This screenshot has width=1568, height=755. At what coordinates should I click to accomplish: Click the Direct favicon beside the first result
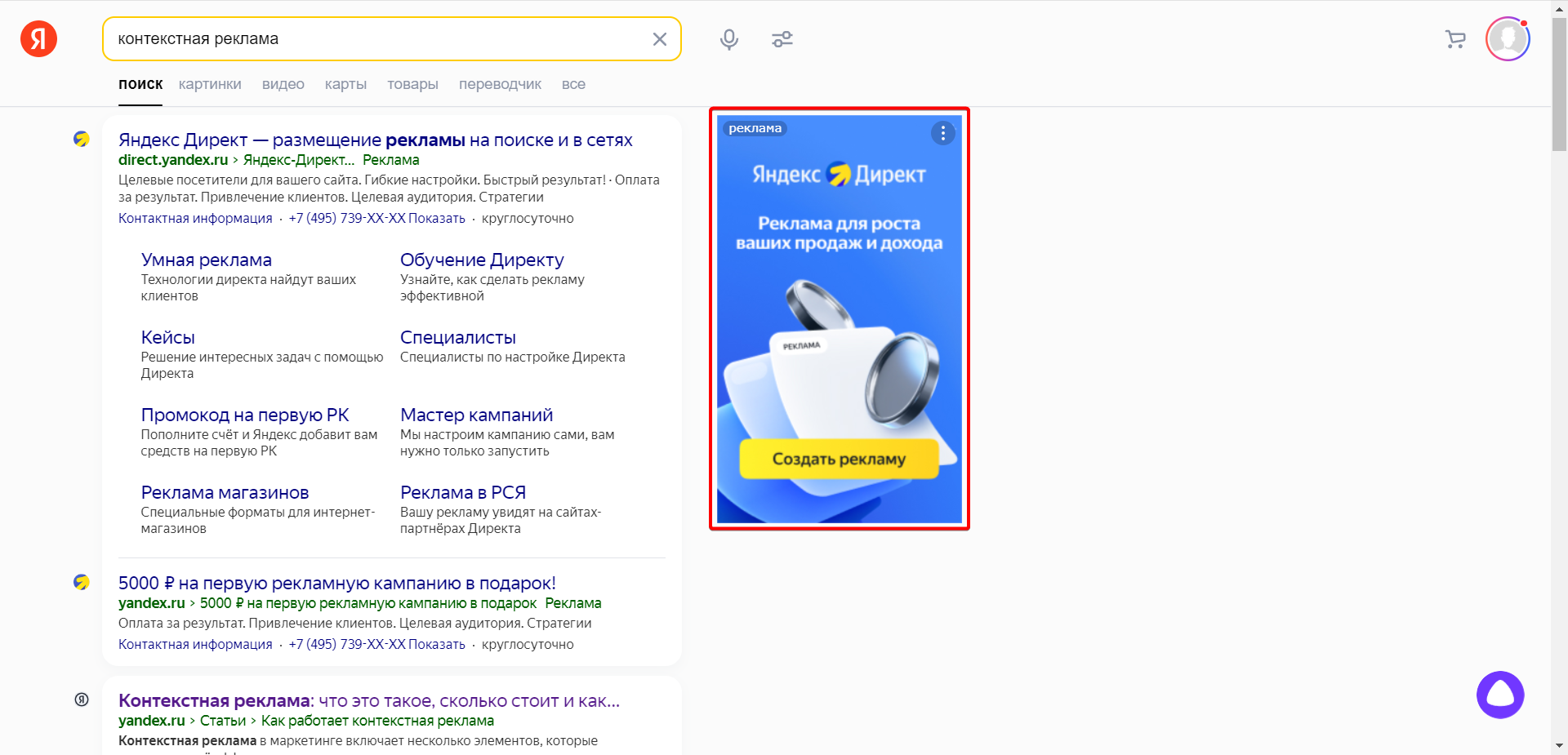pos(82,140)
